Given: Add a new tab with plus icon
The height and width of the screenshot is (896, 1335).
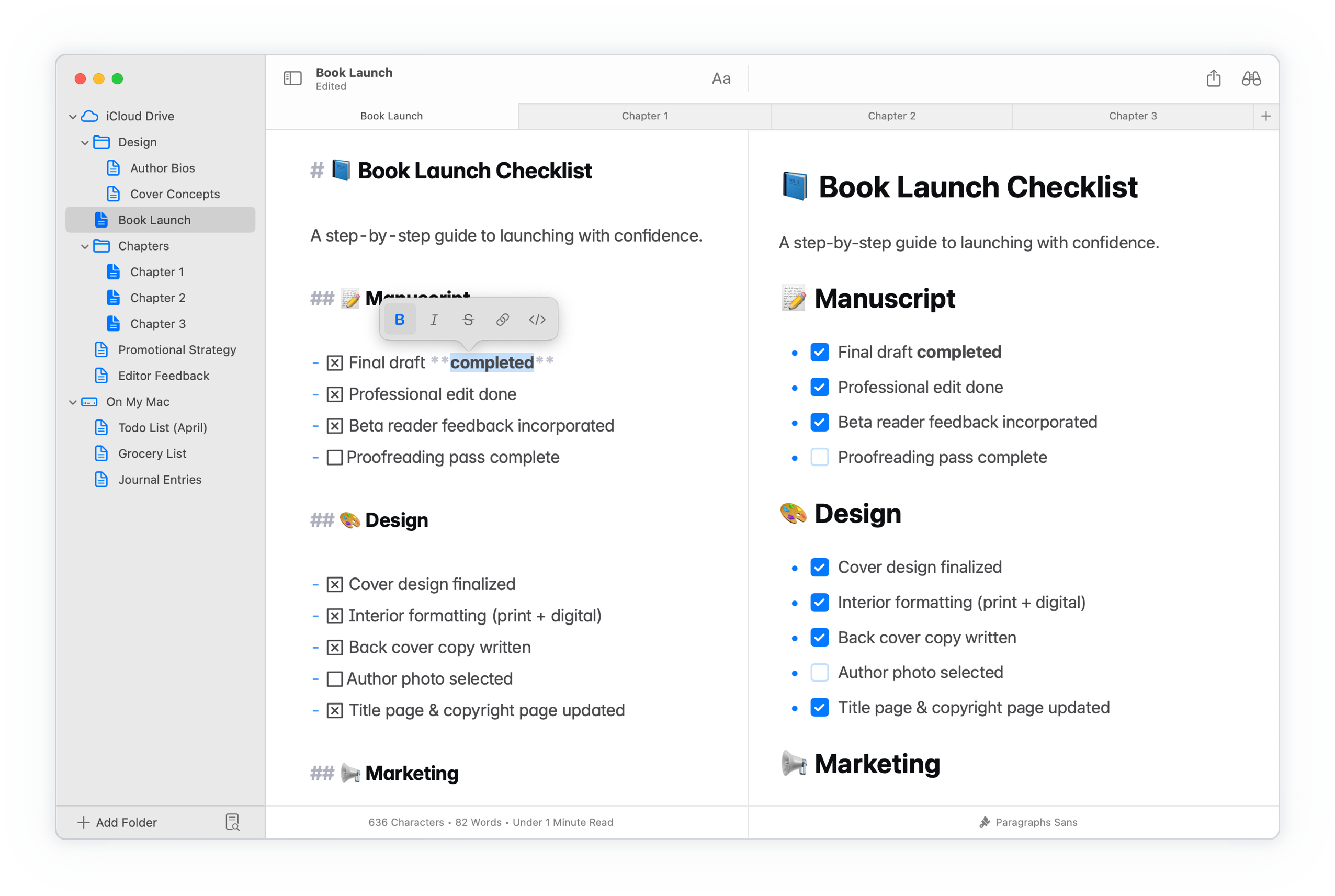Looking at the screenshot, I should [1266, 116].
